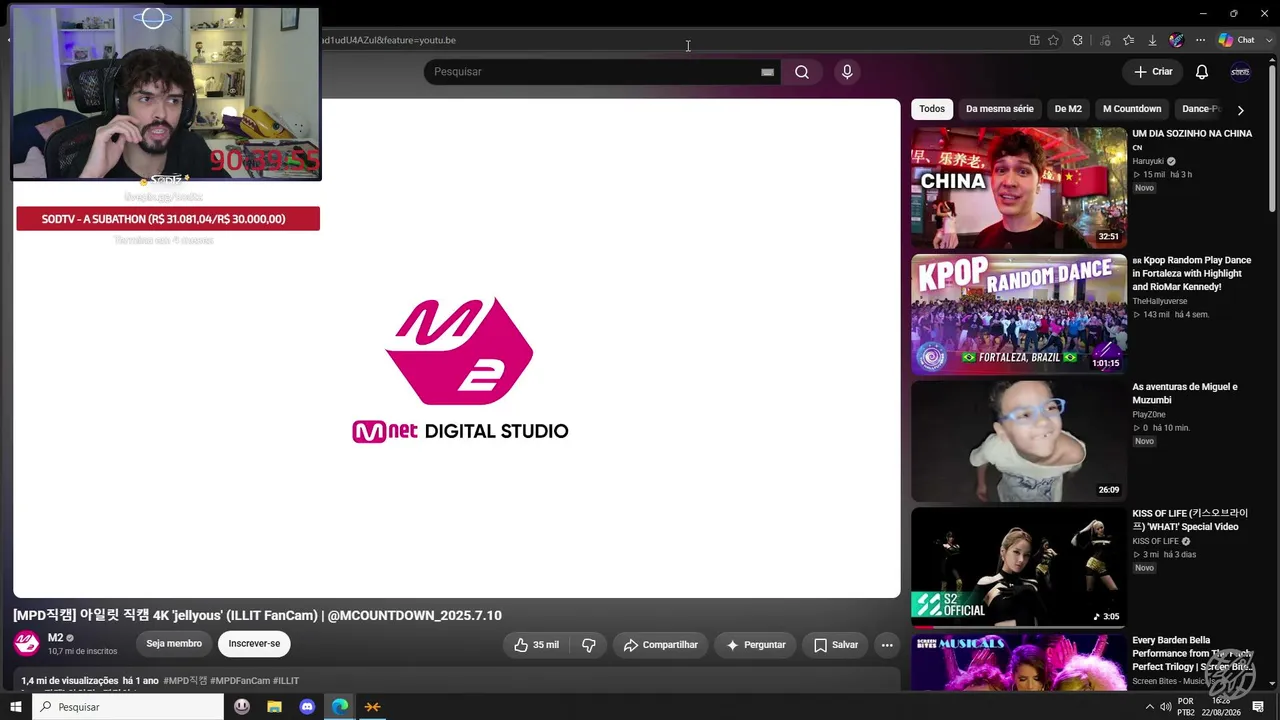
Task: Open the As aventuras de Miguel thumbnail
Action: pyautogui.click(x=1019, y=441)
